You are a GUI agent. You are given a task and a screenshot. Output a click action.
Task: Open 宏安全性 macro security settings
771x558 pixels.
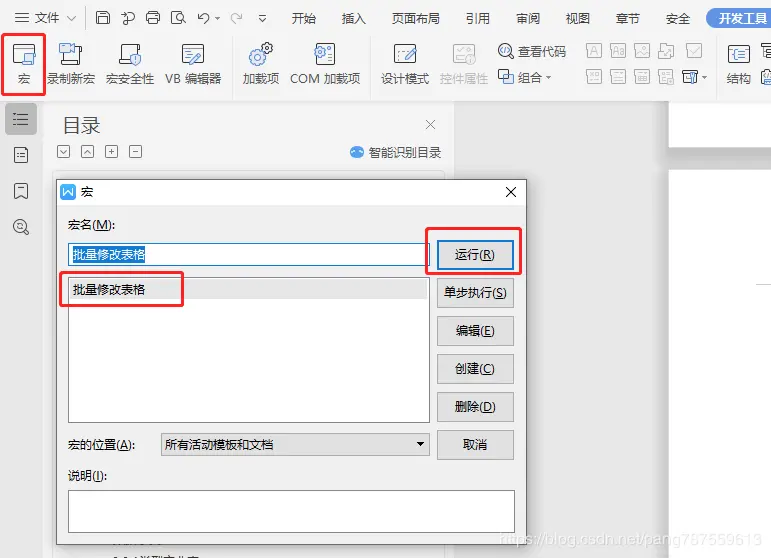(x=130, y=64)
